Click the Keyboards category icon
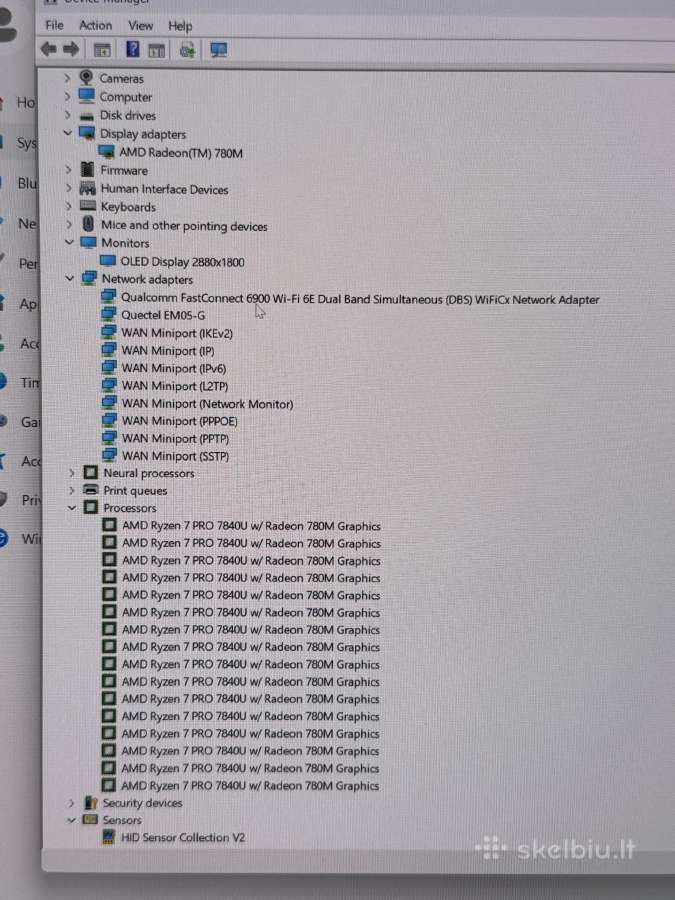The image size is (675, 900). click(x=88, y=205)
